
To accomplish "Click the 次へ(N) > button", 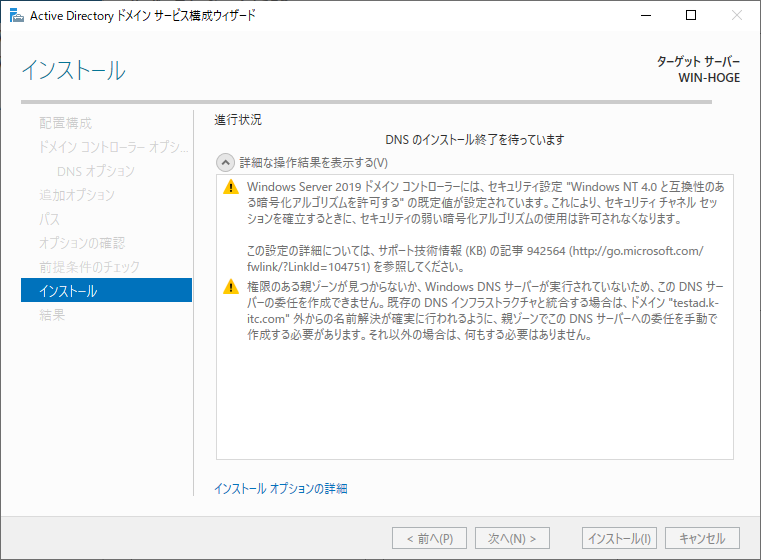I will [x=512, y=538].
